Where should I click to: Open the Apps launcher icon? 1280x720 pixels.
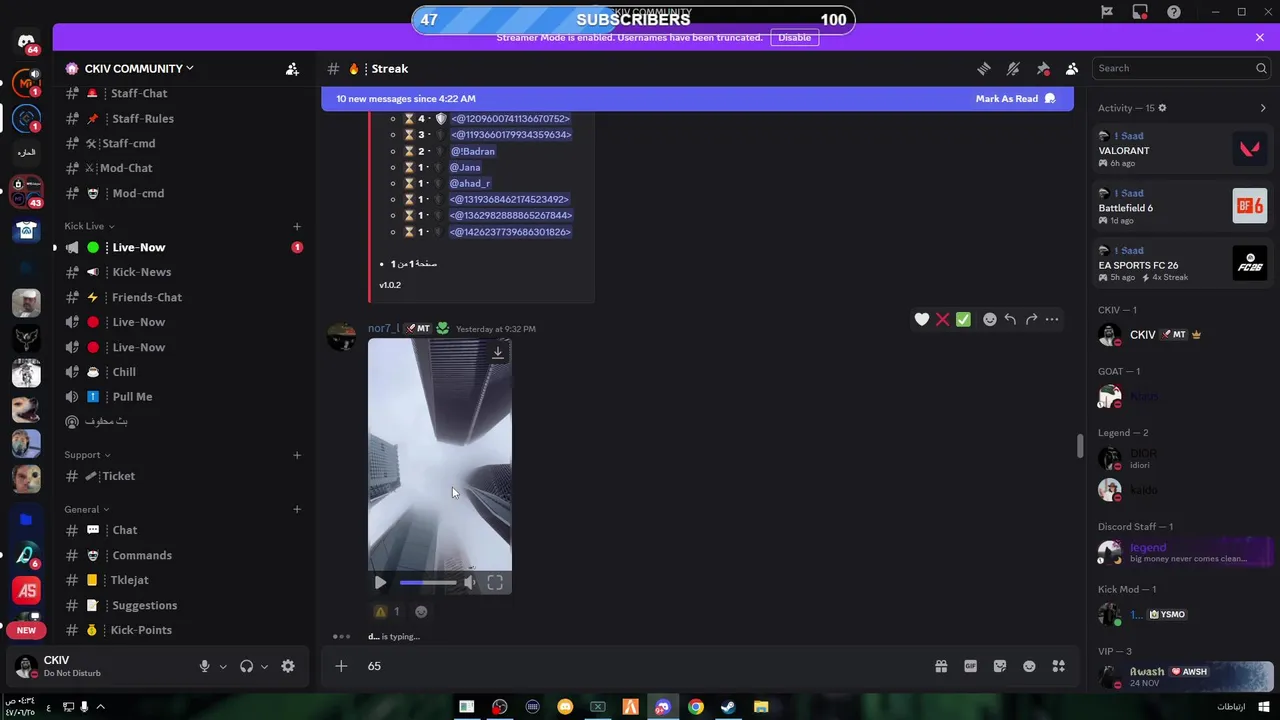[1059, 666]
